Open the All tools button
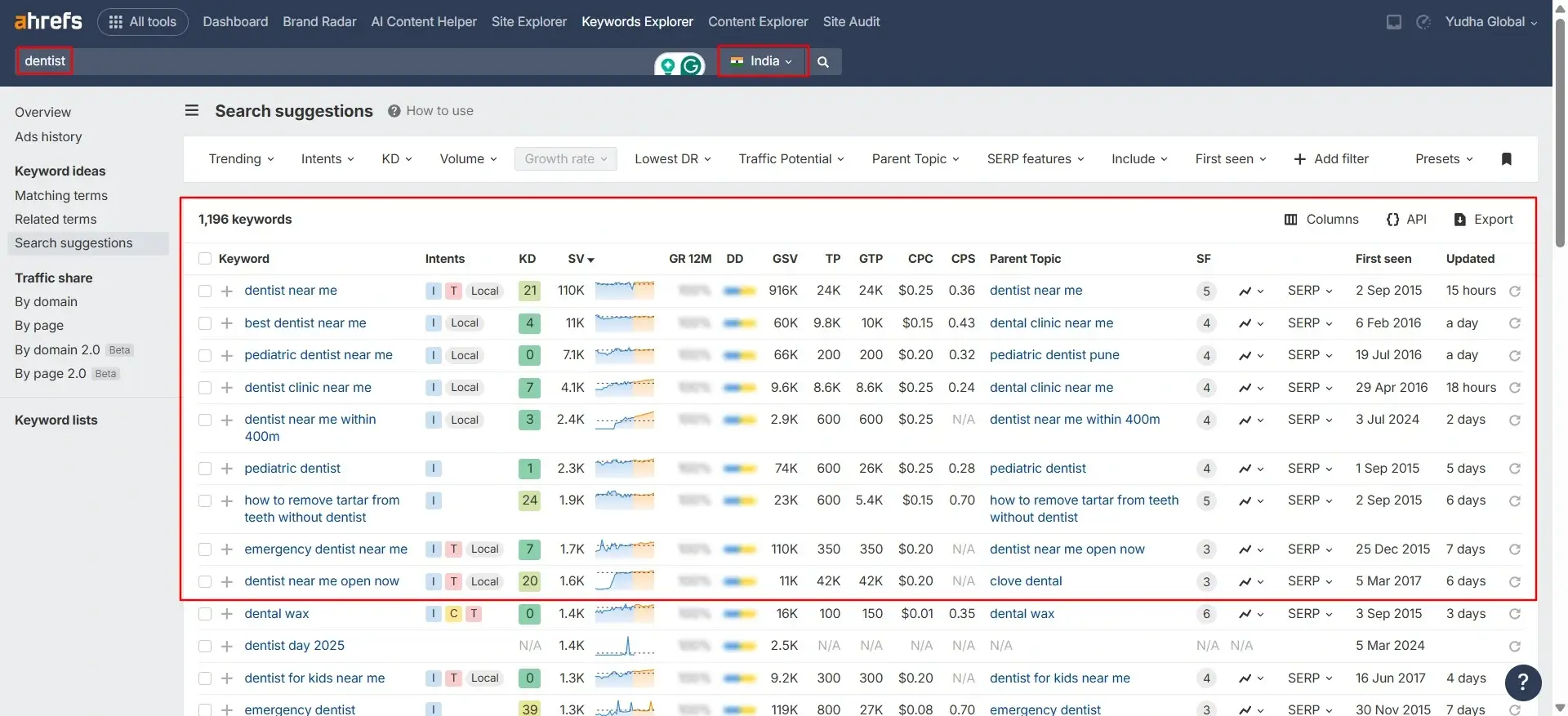 (x=143, y=22)
